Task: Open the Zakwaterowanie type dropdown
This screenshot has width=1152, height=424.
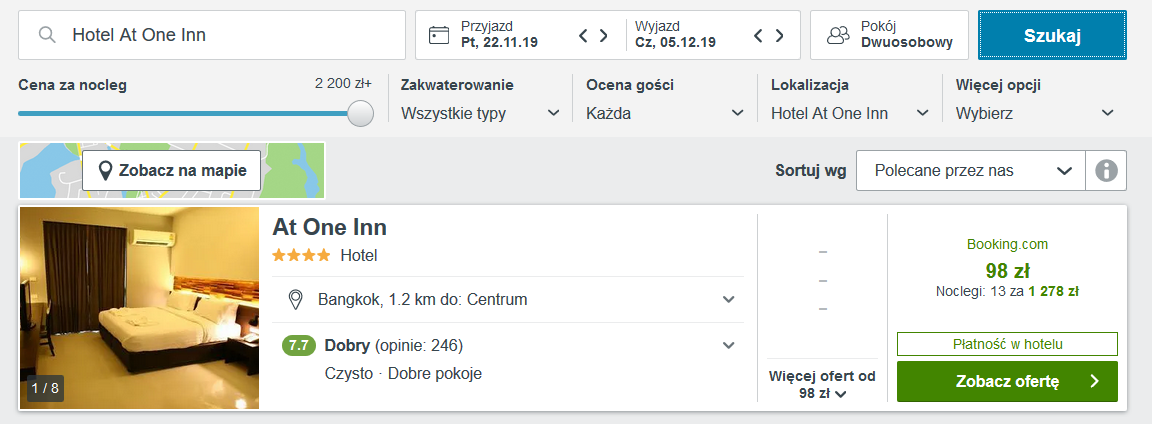Action: pyautogui.click(x=480, y=114)
